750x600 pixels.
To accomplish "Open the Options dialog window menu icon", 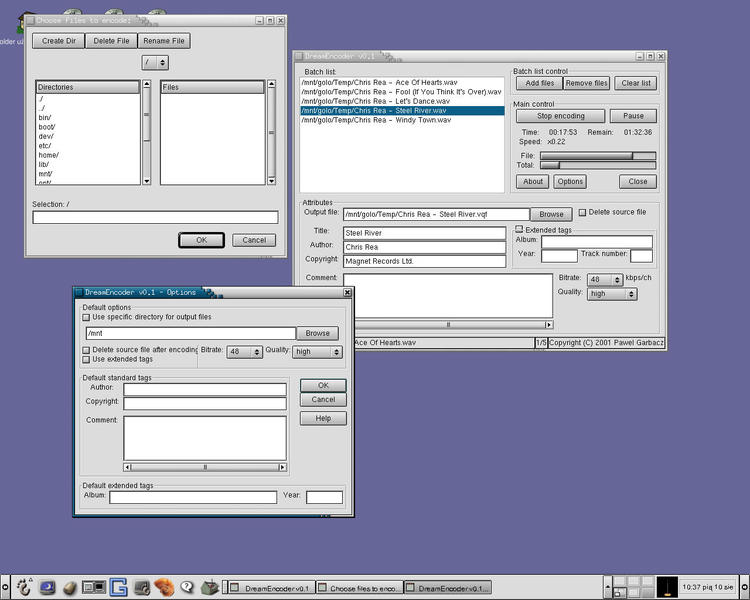I will tap(79, 292).
